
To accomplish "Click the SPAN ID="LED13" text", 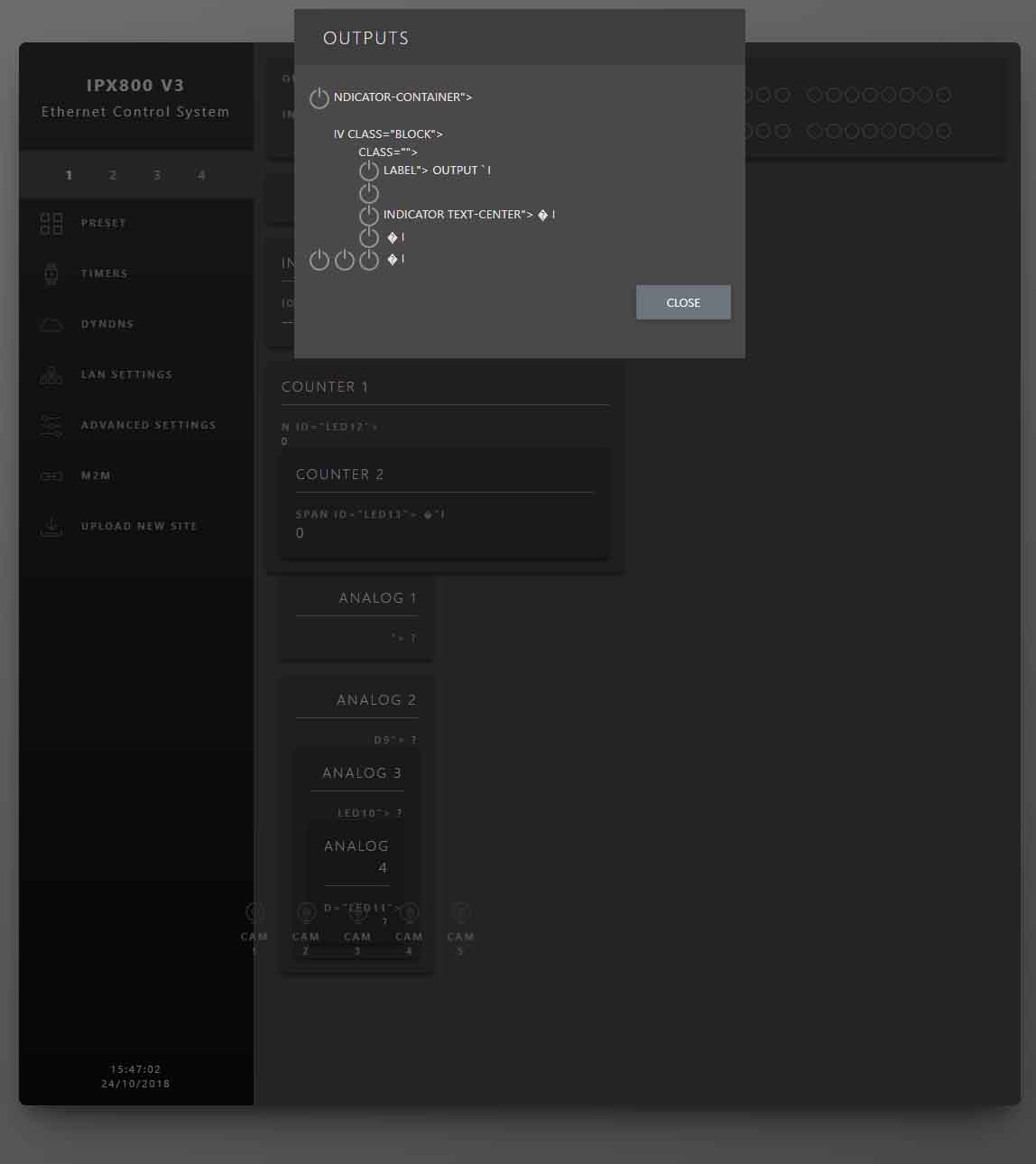I will pos(370,514).
